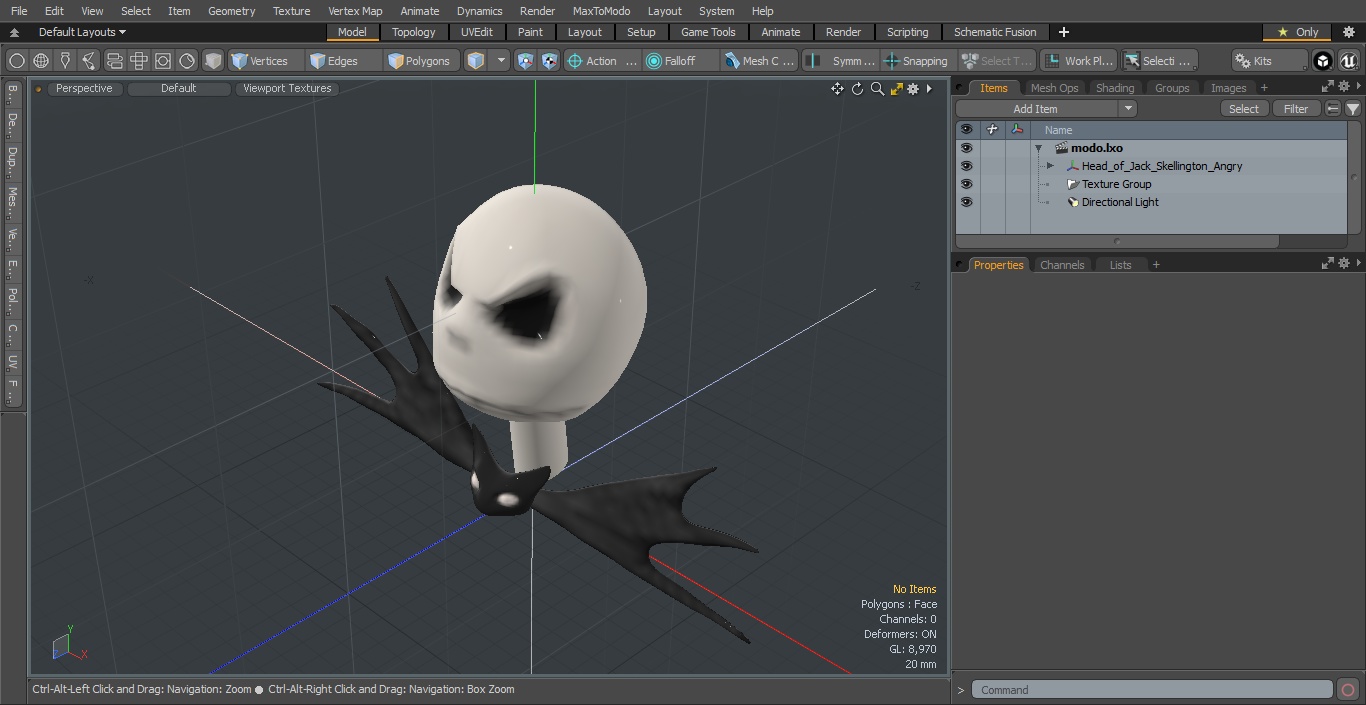Add a new layout tab with plus
Viewport: 1366px width, 705px height.
[x=1063, y=32]
